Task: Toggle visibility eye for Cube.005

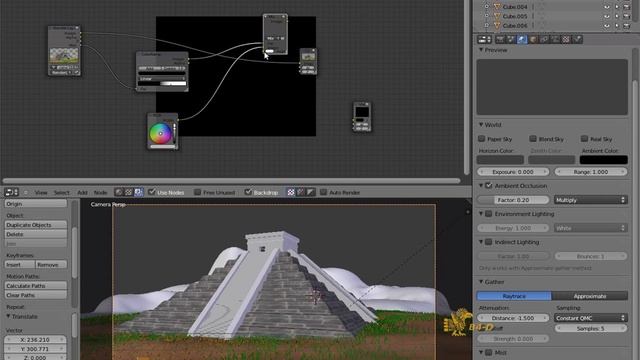Action: click(607, 16)
